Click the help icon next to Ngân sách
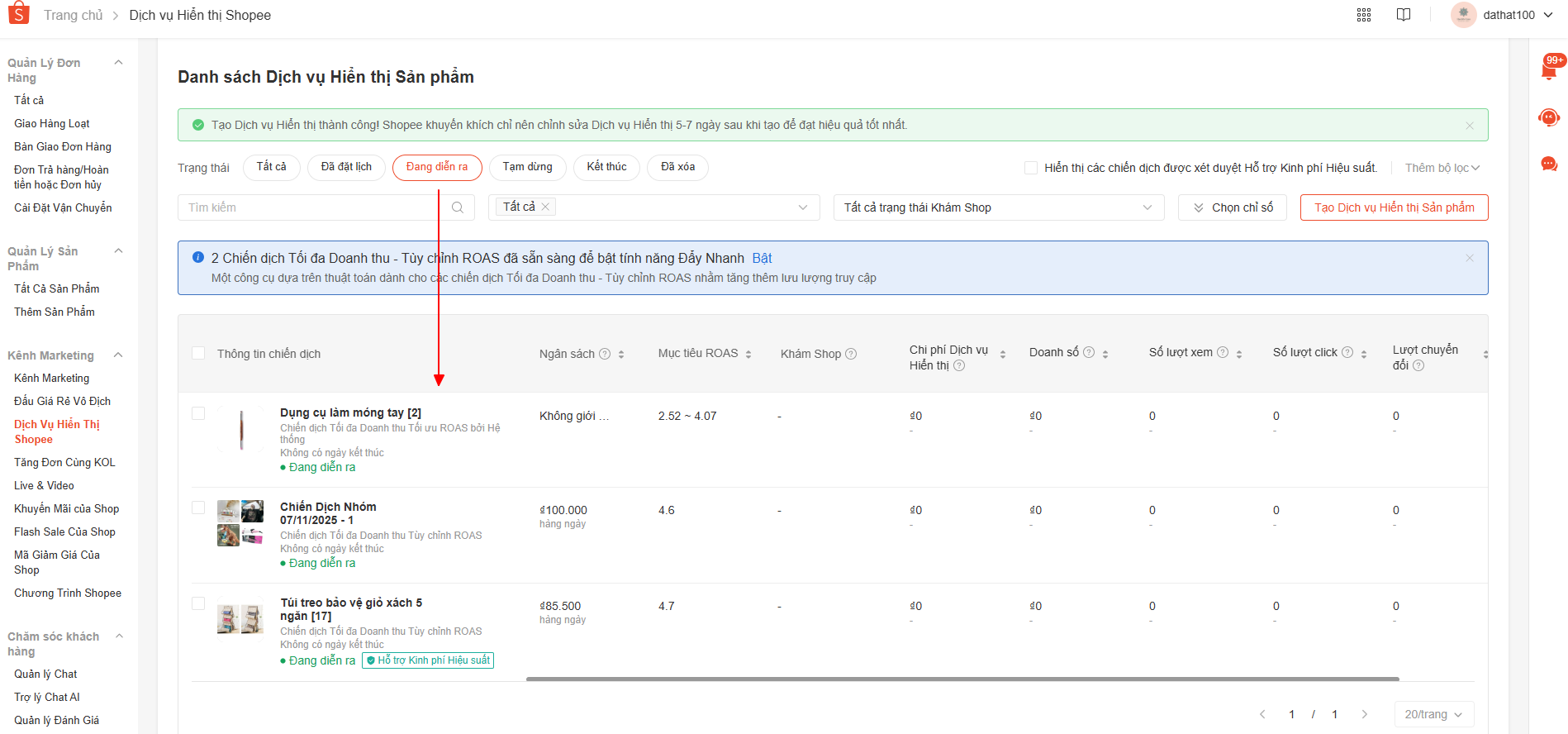The image size is (1568, 734). pos(605,354)
